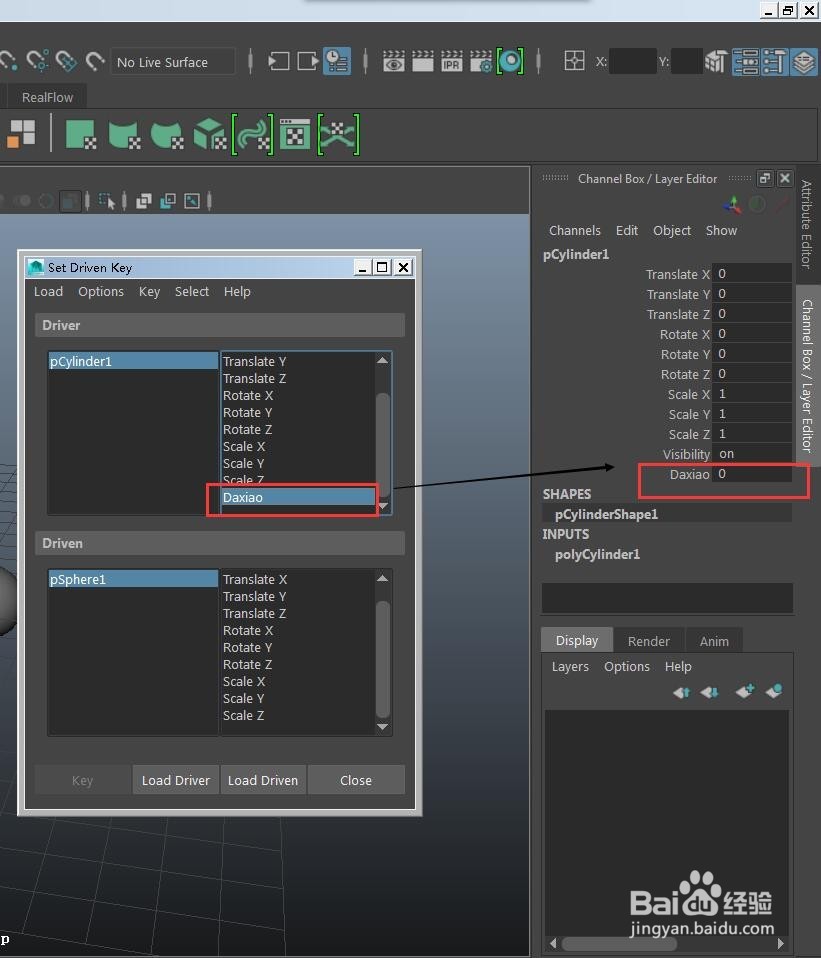Screen dimensions: 821x958
Task: Open the Help menu in Set Driven Key
Action: (237, 291)
